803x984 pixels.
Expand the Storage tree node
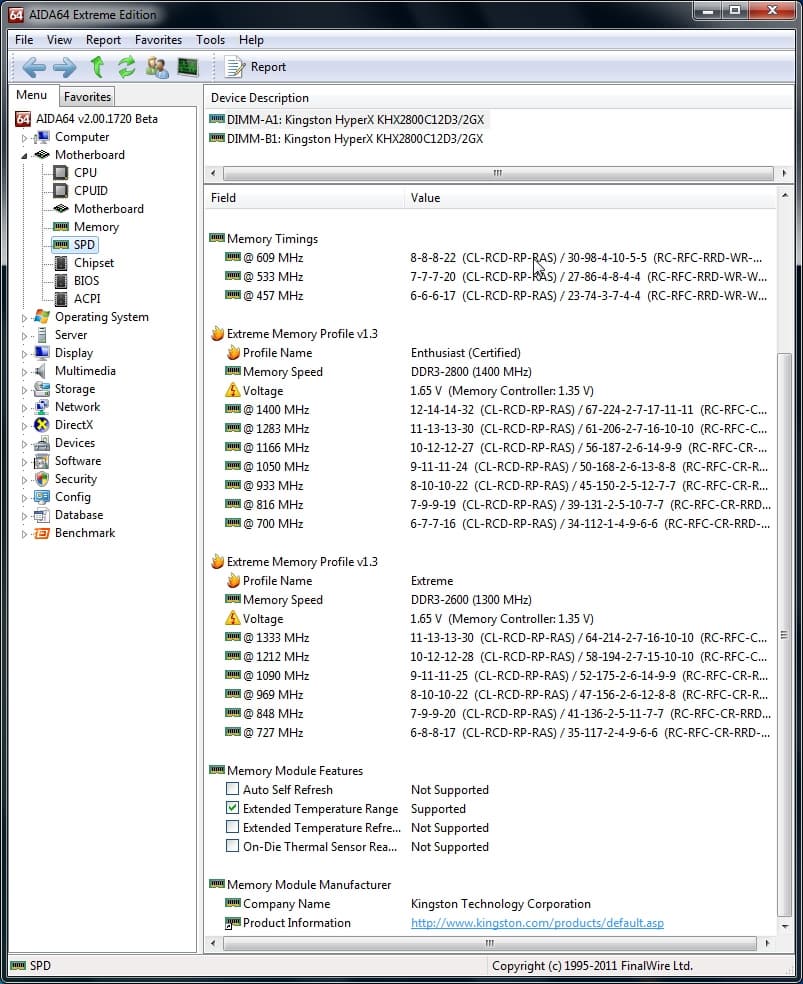point(24,390)
